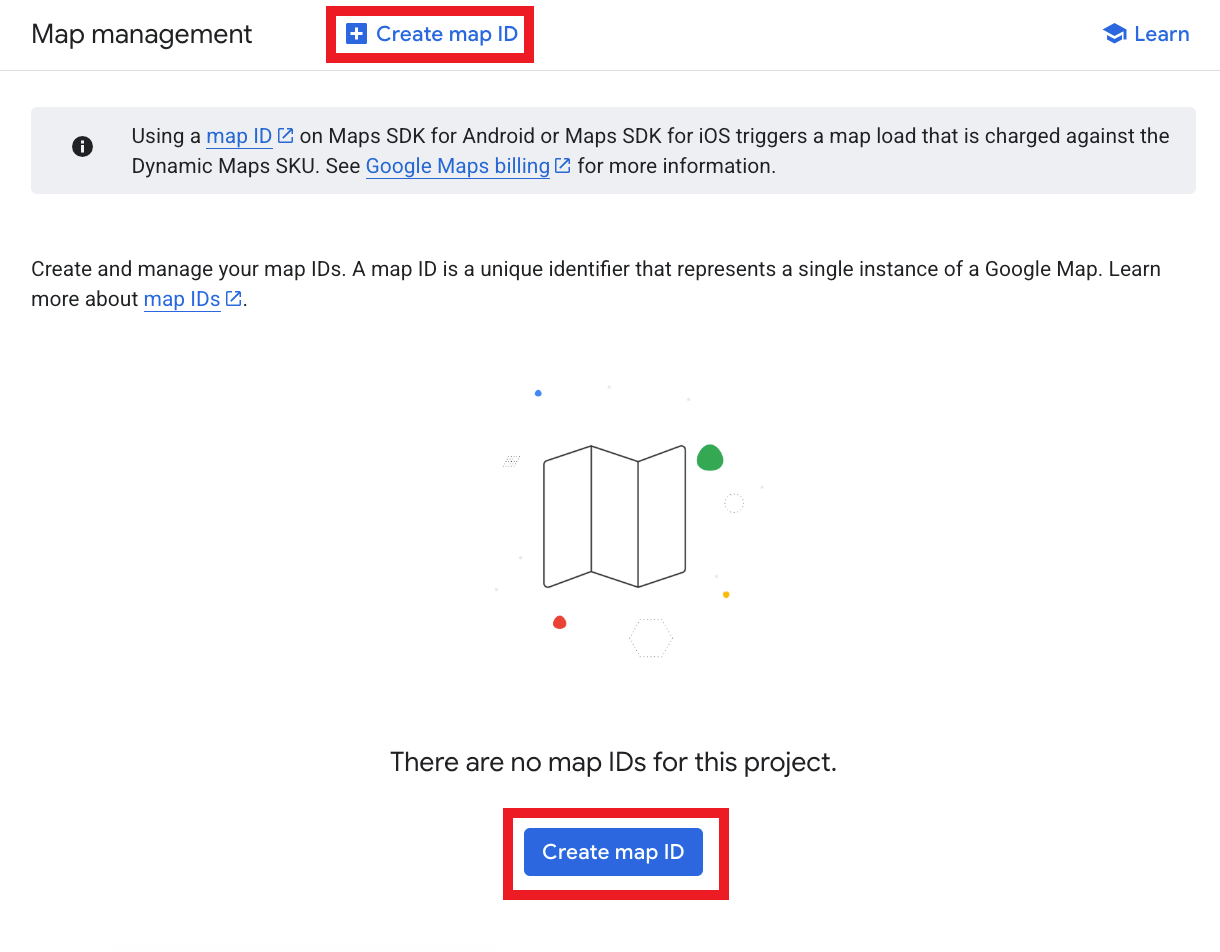The height and width of the screenshot is (952, 1220).
Task: Click the dotted hexagon below the map
Action: (651, 638)
